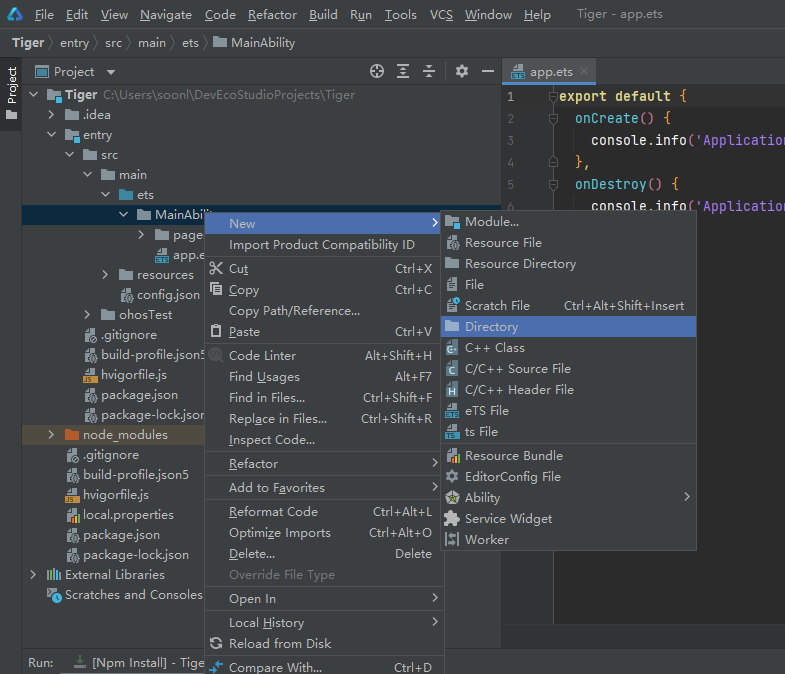Click the DevEco Studio logo icon
The height and width of the screenshot is (674, 785).
pyautogui.click(x=15, y=14)
